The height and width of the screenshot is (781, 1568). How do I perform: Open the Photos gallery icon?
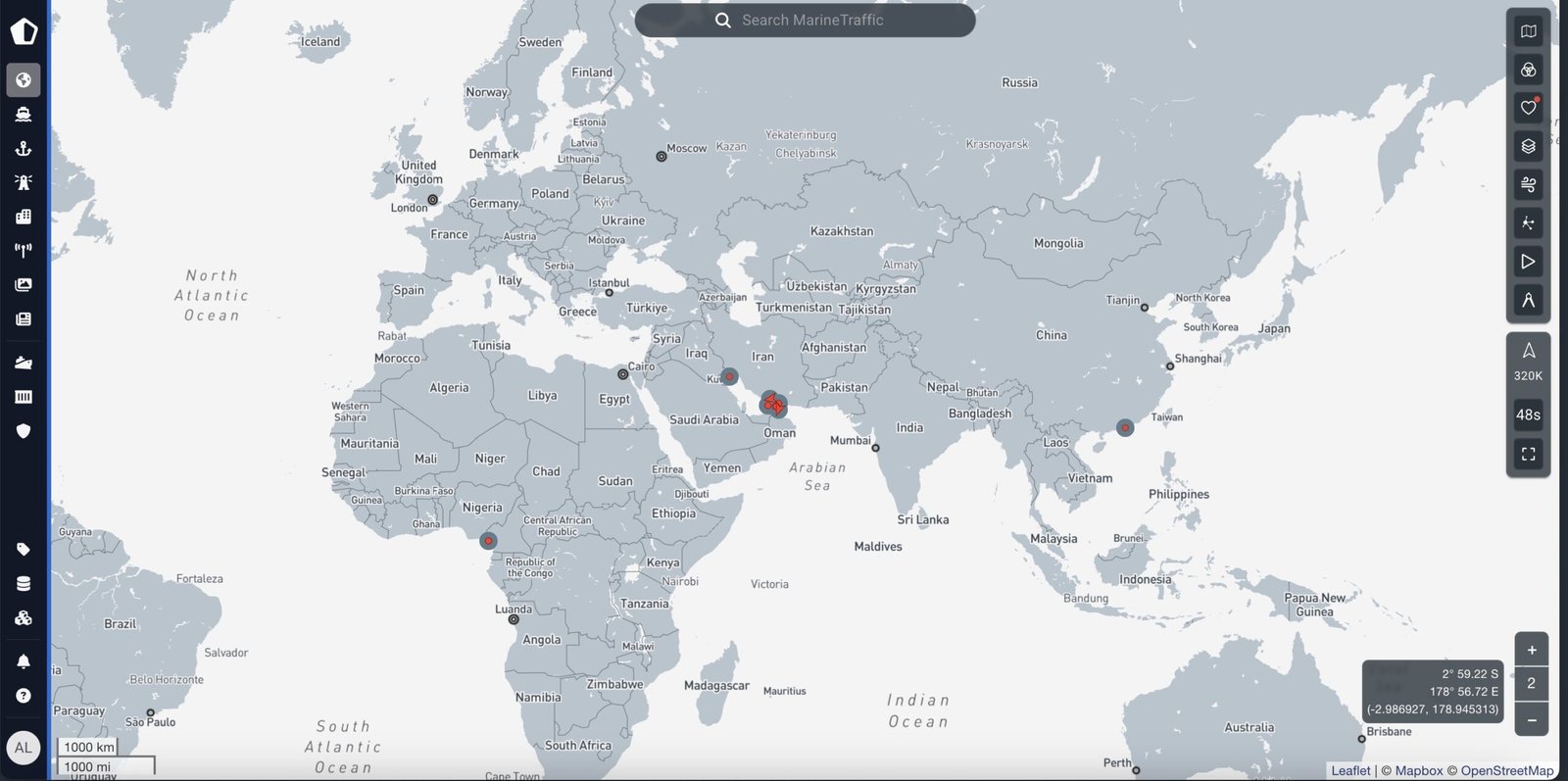tap(24, 284)
